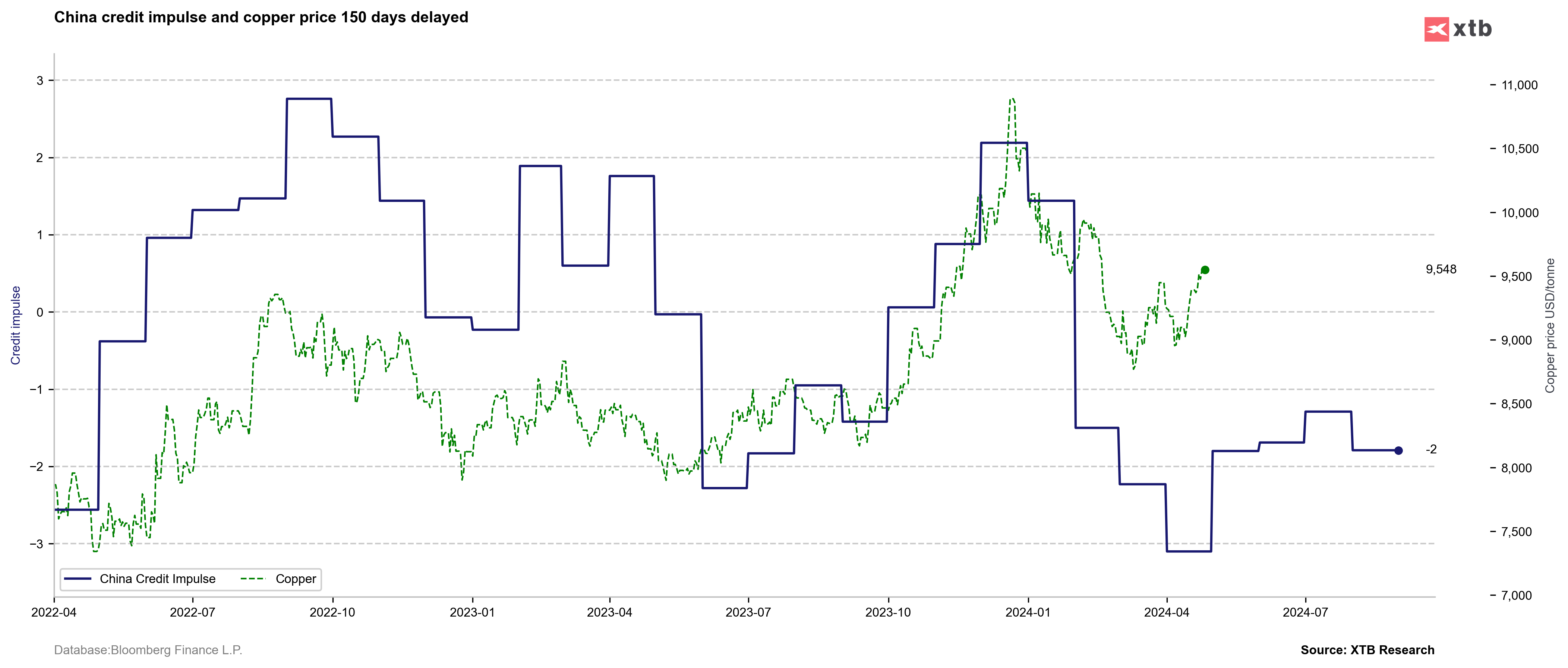Click the green Copper endpoint dot
This screenshot has width=1568, height=668.
tap(1205, 270)
